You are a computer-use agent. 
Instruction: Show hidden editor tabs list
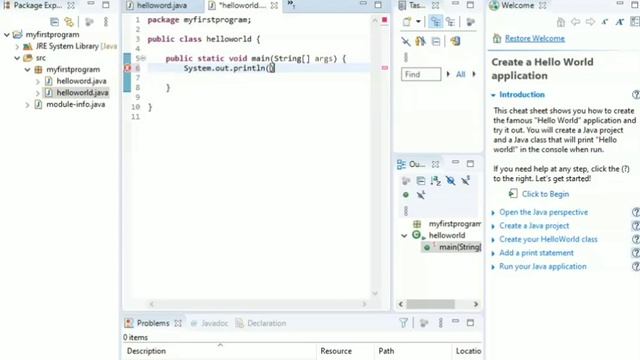291,4
